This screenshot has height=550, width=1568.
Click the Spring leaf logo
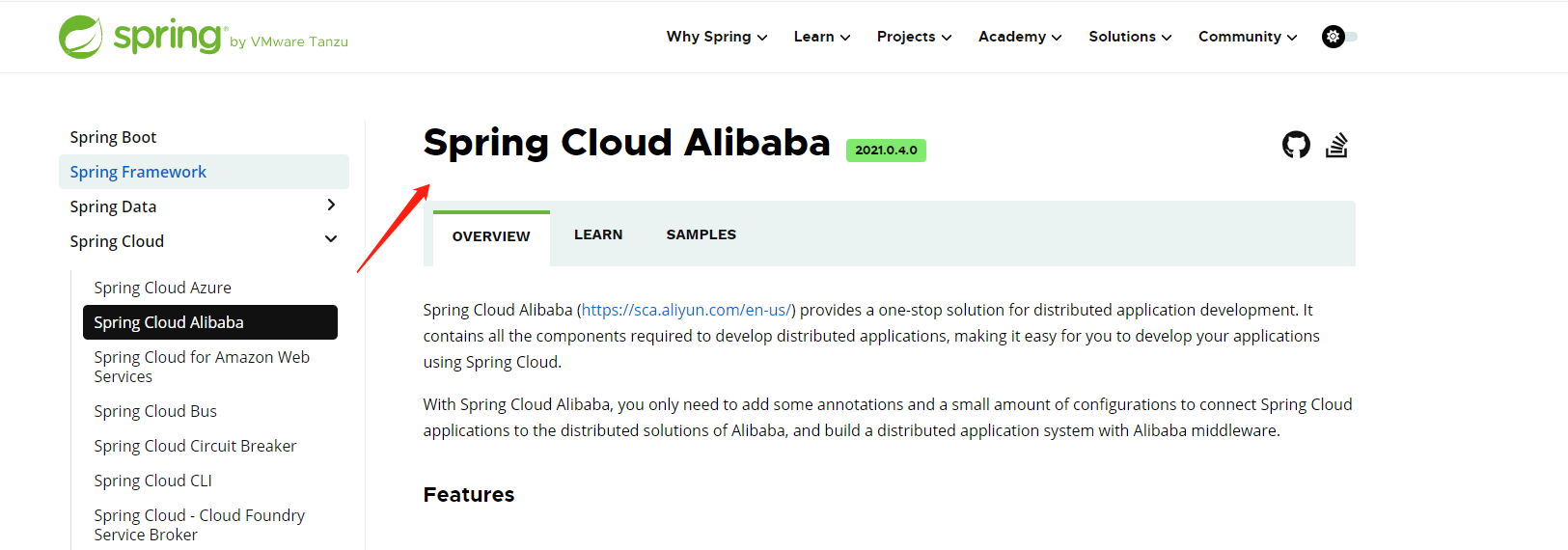pyautogui.click(x=81, y=37)
